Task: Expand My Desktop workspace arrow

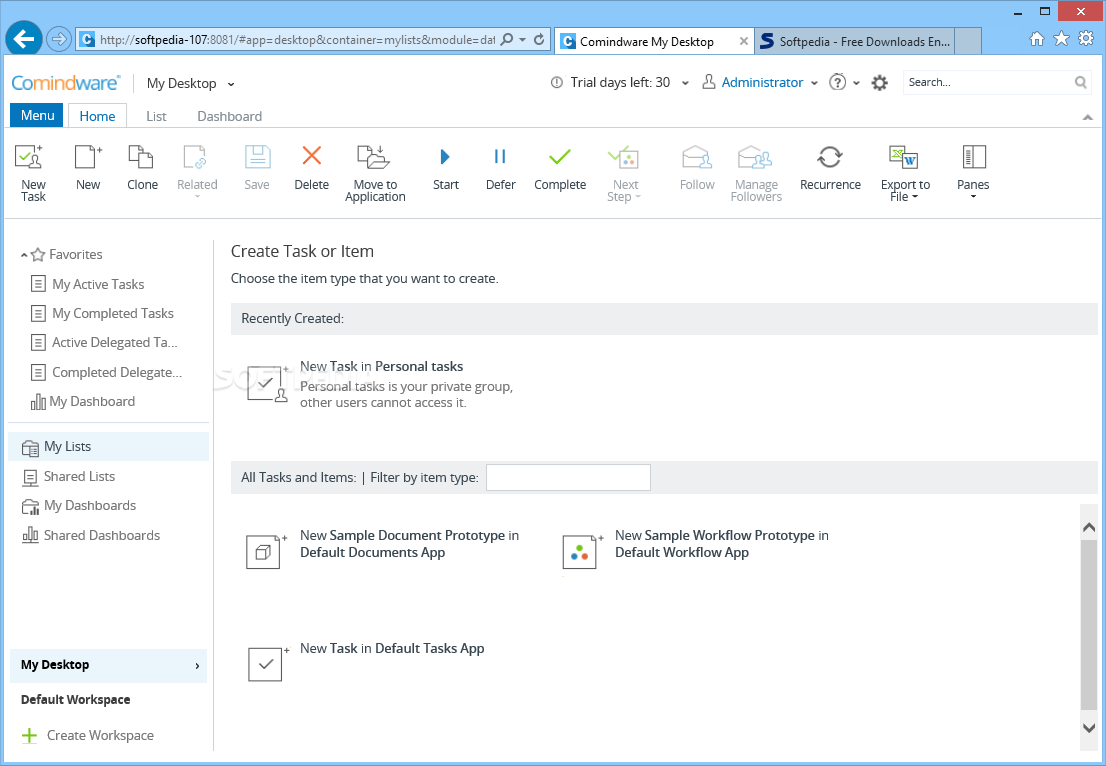Action: point(197,666)
